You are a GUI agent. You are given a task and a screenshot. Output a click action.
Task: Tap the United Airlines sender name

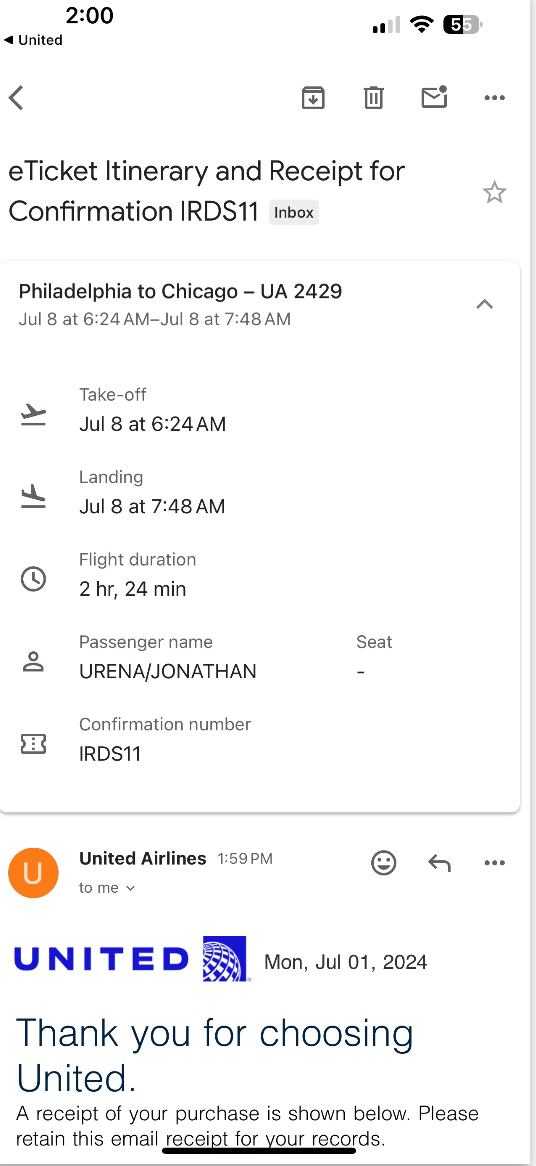pyautogui.click(x=143, y=858)
